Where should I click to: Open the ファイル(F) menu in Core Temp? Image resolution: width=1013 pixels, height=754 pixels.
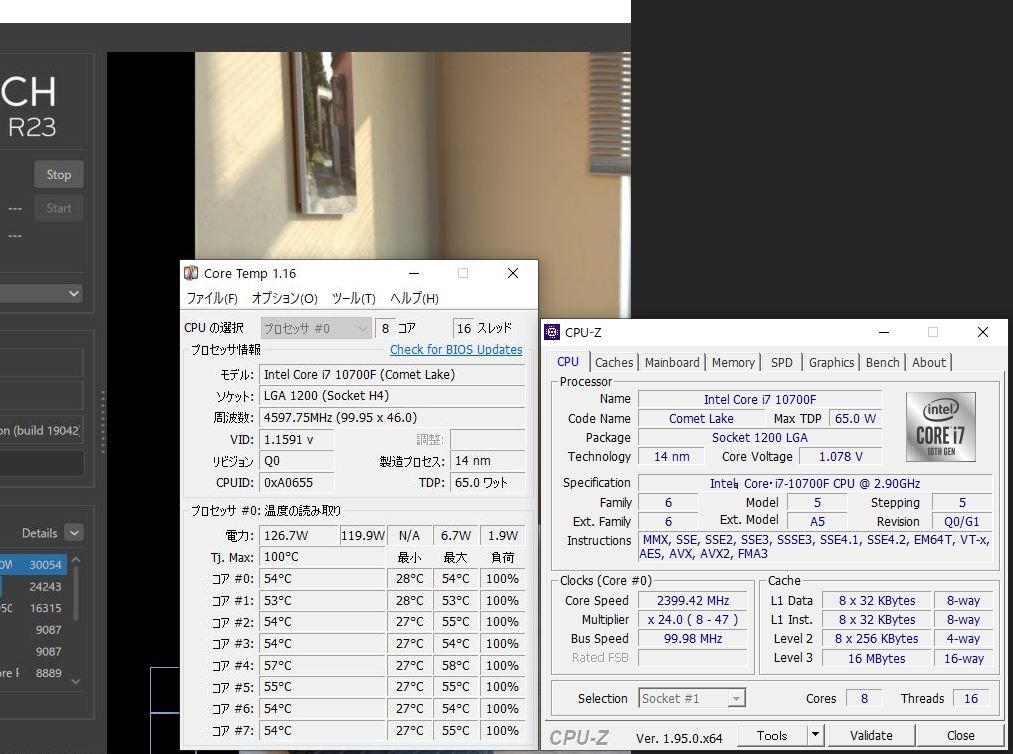coord(212,298)
